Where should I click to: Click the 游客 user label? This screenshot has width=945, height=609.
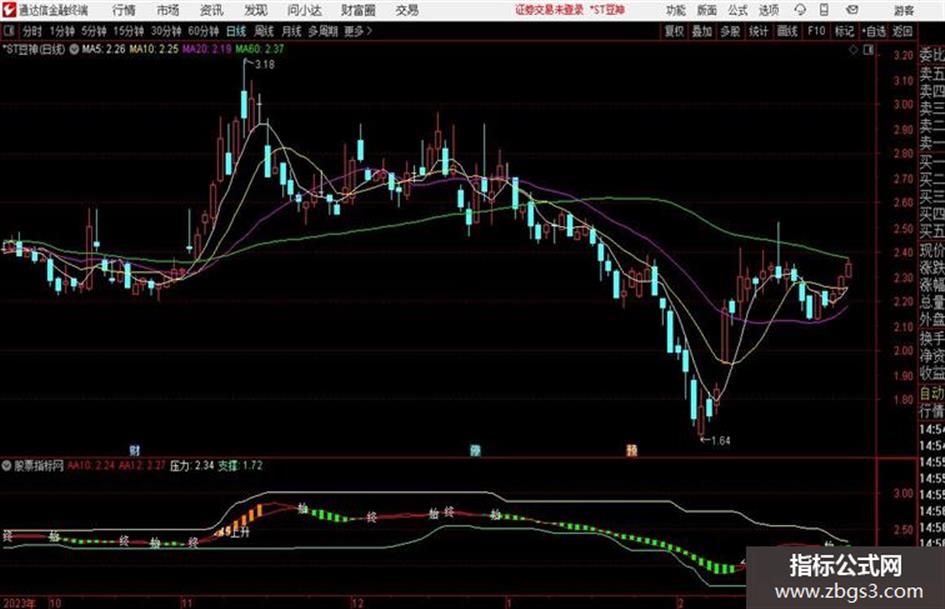point(904,10)
